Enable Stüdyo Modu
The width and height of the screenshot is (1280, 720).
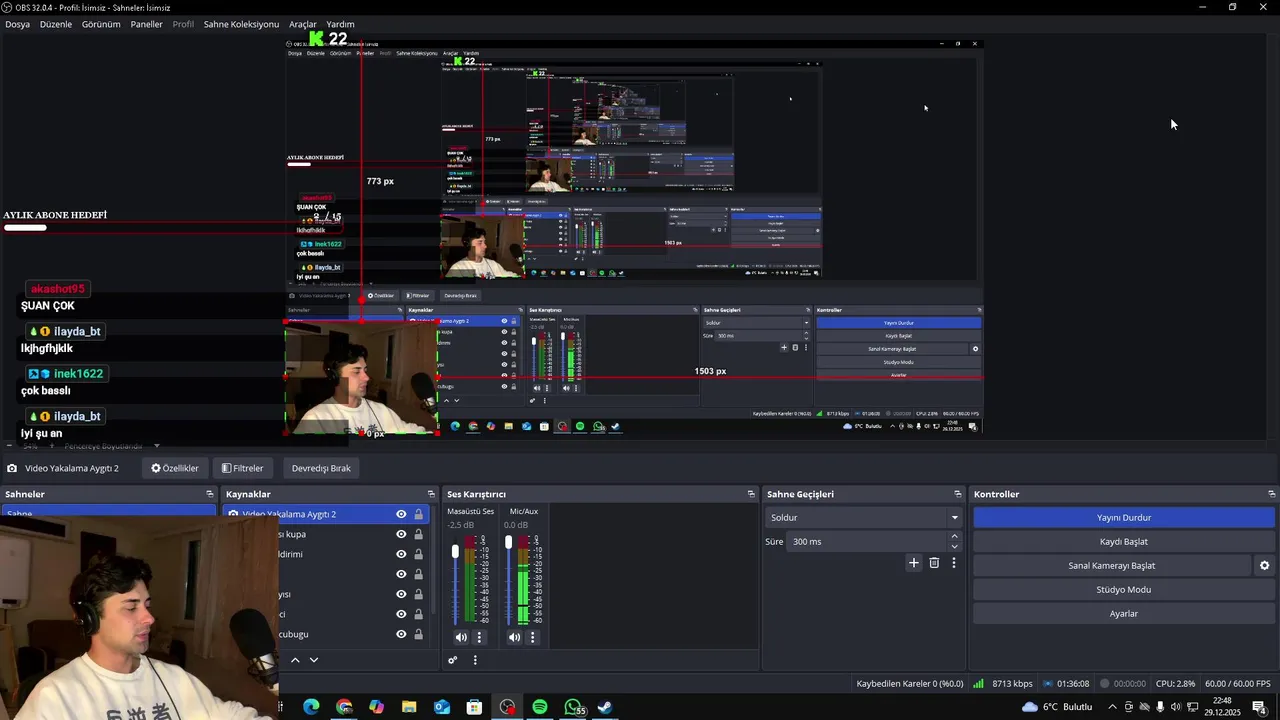[1124, 589]
